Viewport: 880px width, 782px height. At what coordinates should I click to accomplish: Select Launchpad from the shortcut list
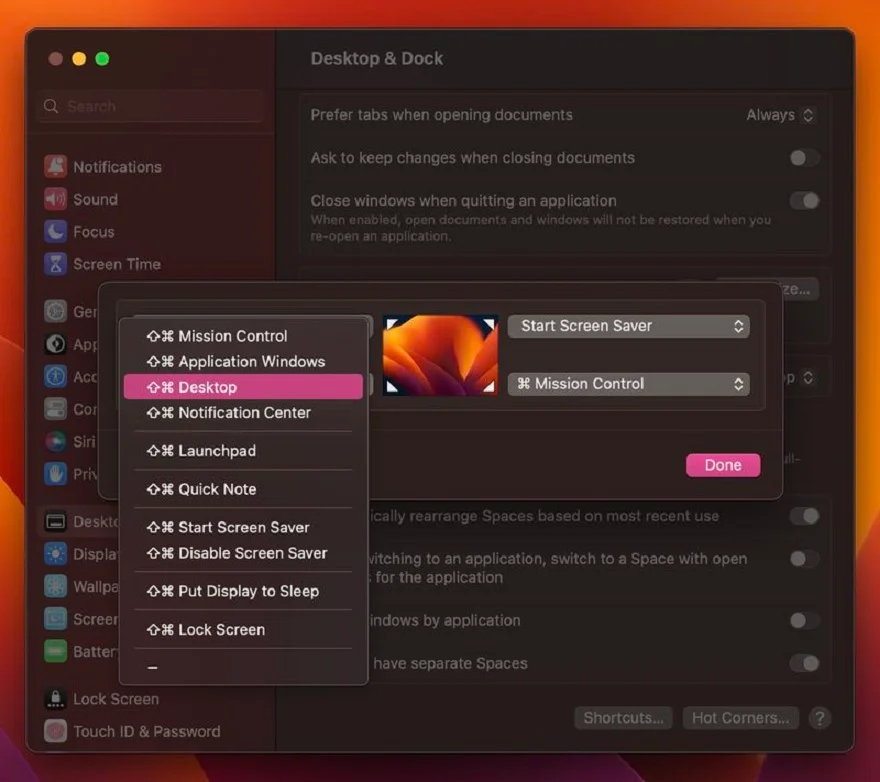pos(210,450)
